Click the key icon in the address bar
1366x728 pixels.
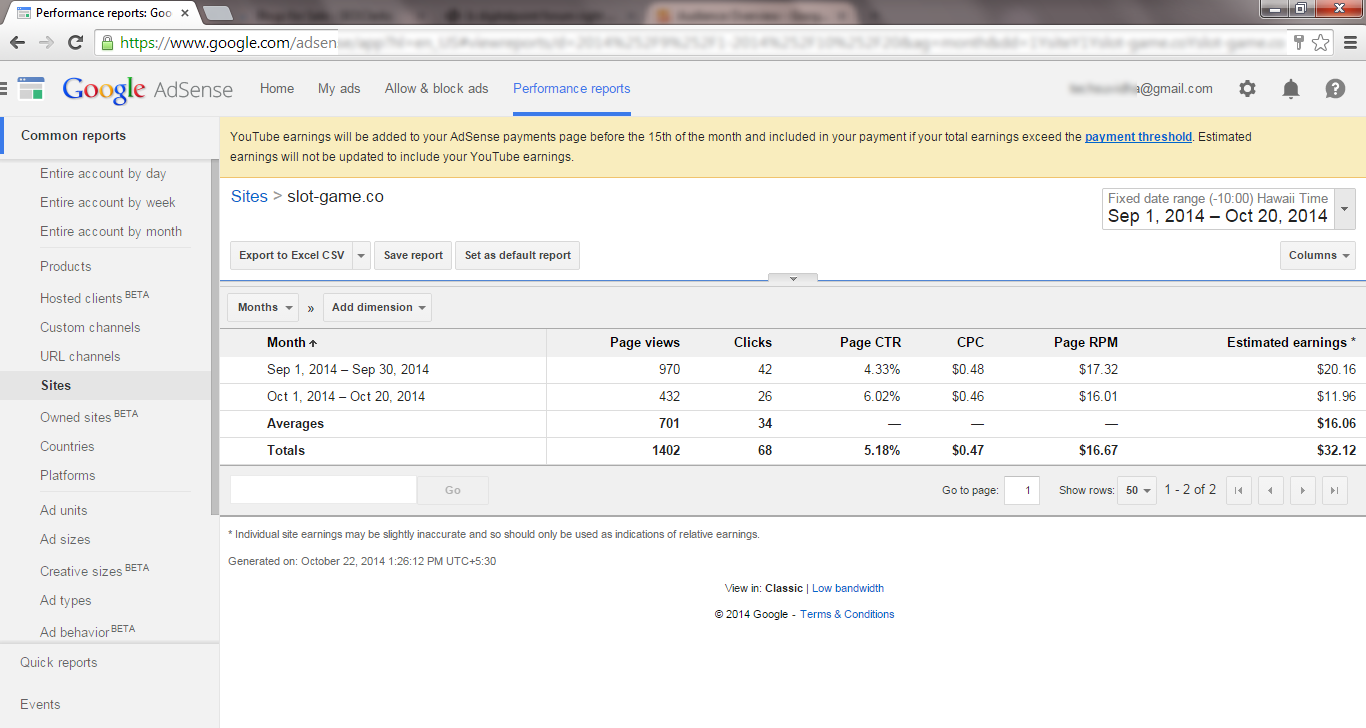[x=1298, y=42]
